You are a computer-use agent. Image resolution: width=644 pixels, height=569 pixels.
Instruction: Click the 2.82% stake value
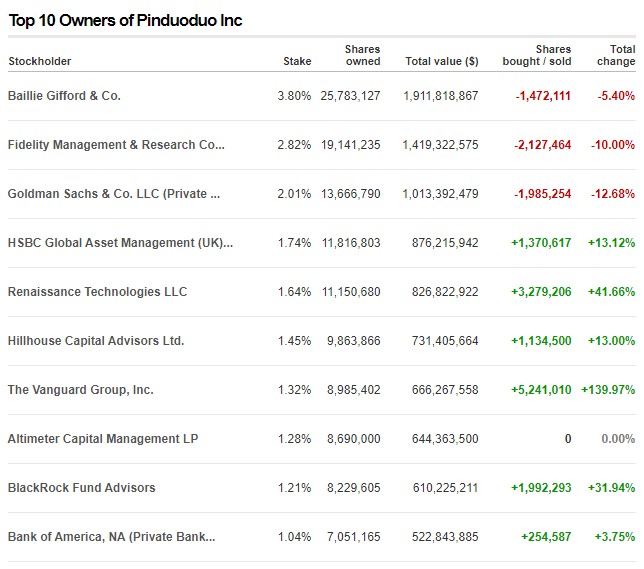coord(294,145)
